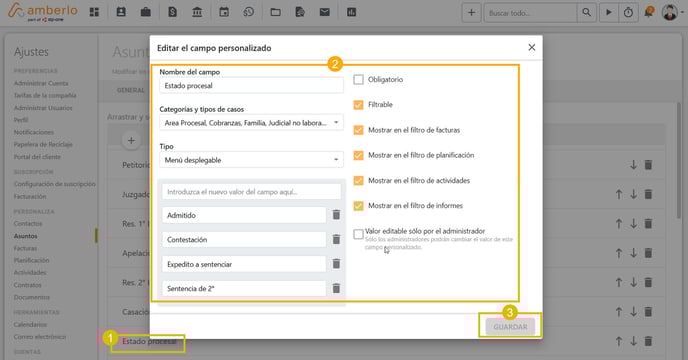Start the timer play button

pos(609,13)
